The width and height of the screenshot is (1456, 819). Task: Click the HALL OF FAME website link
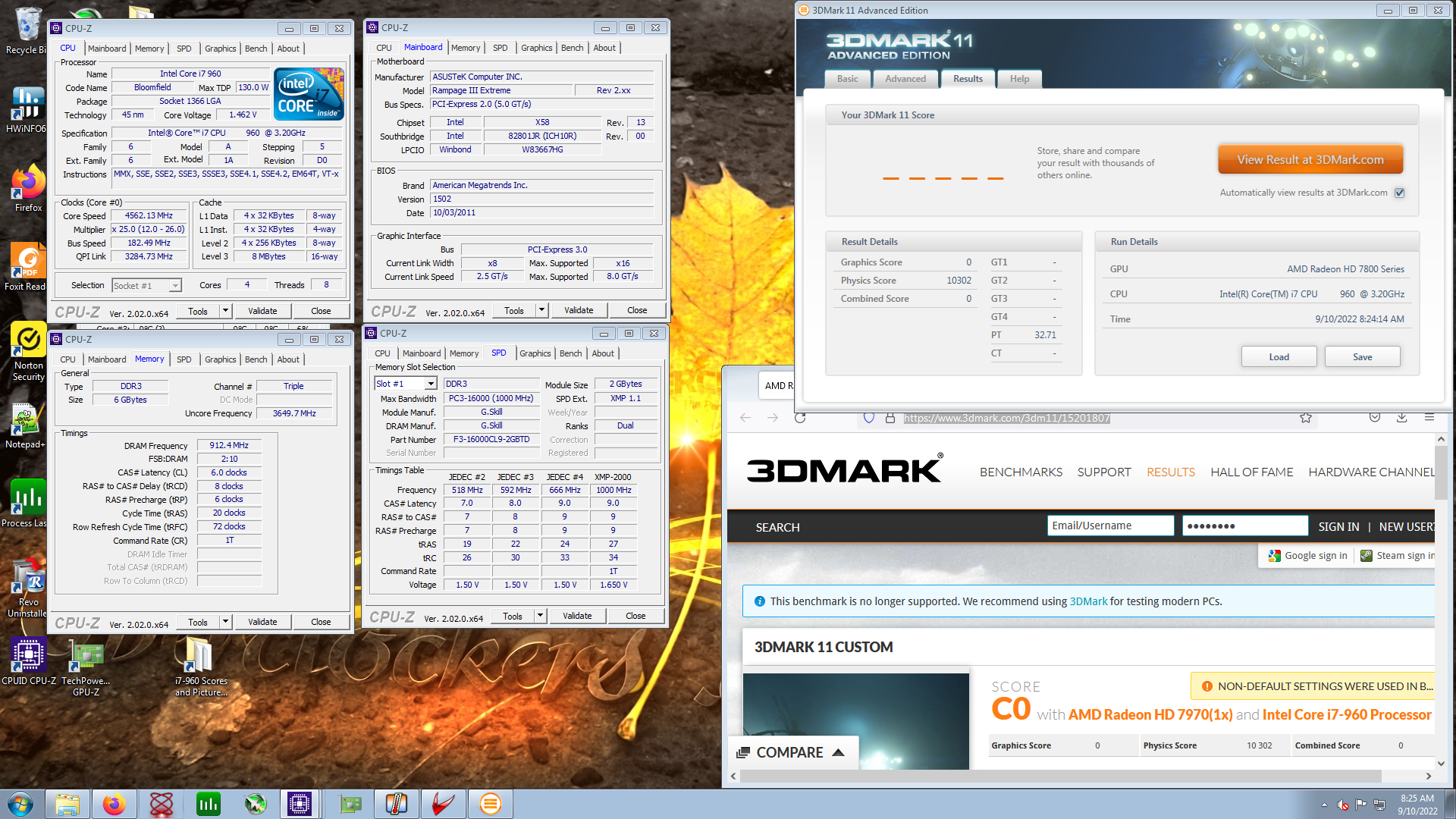point(1252,472)
